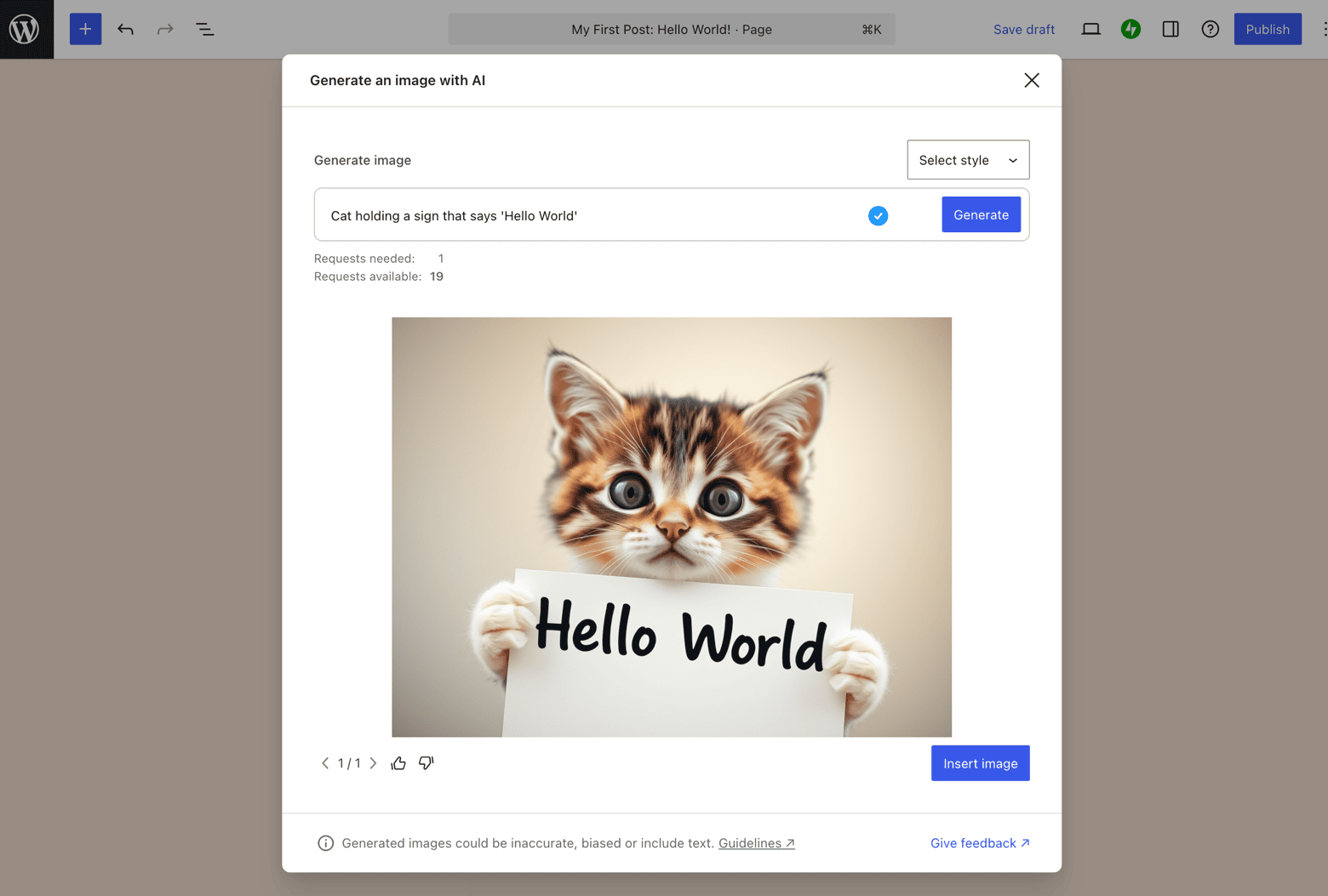Give a thumbs up to the image

click(398, 763)
